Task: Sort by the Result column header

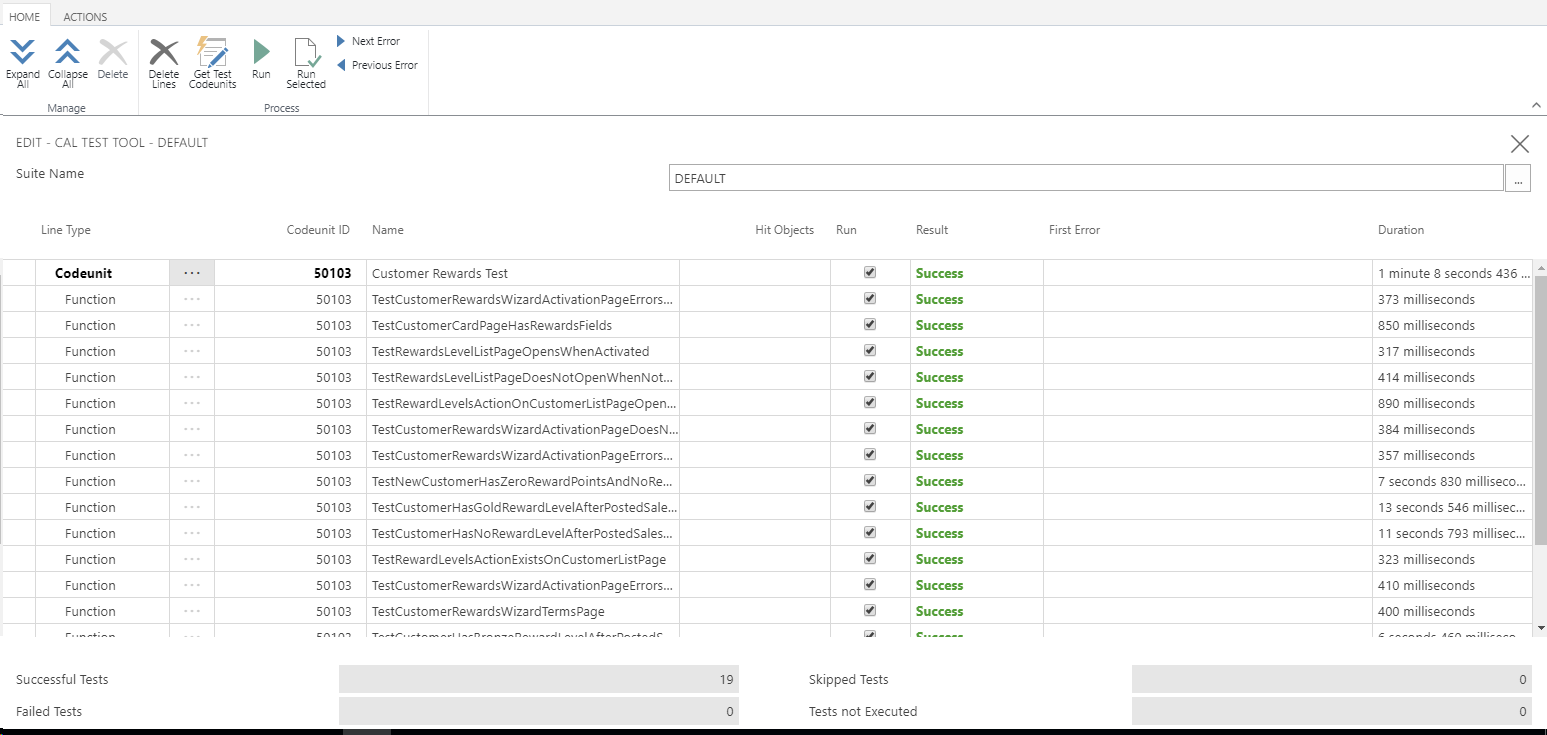Action: coord(931,230)
